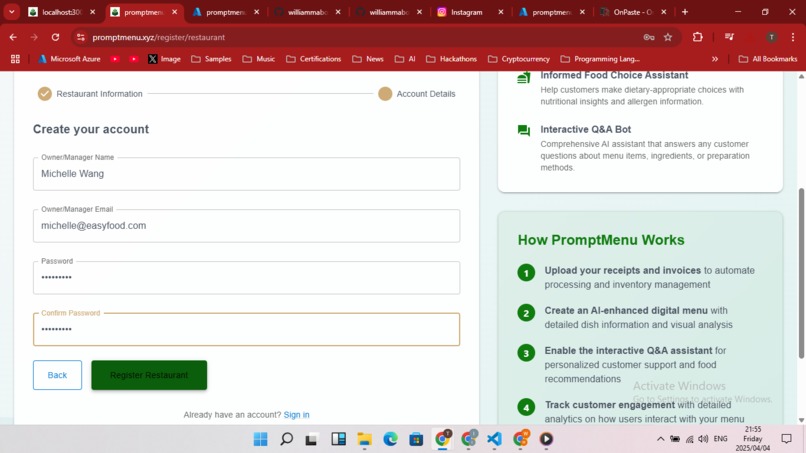
Task: Open the tab search dropdown arrow
Action: (11, 11)
